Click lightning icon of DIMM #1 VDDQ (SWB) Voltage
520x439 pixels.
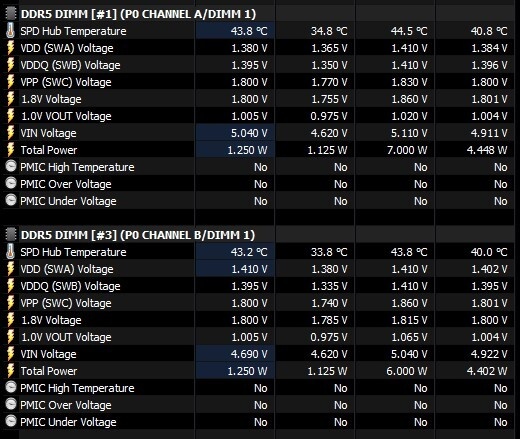tap(11, 65)
